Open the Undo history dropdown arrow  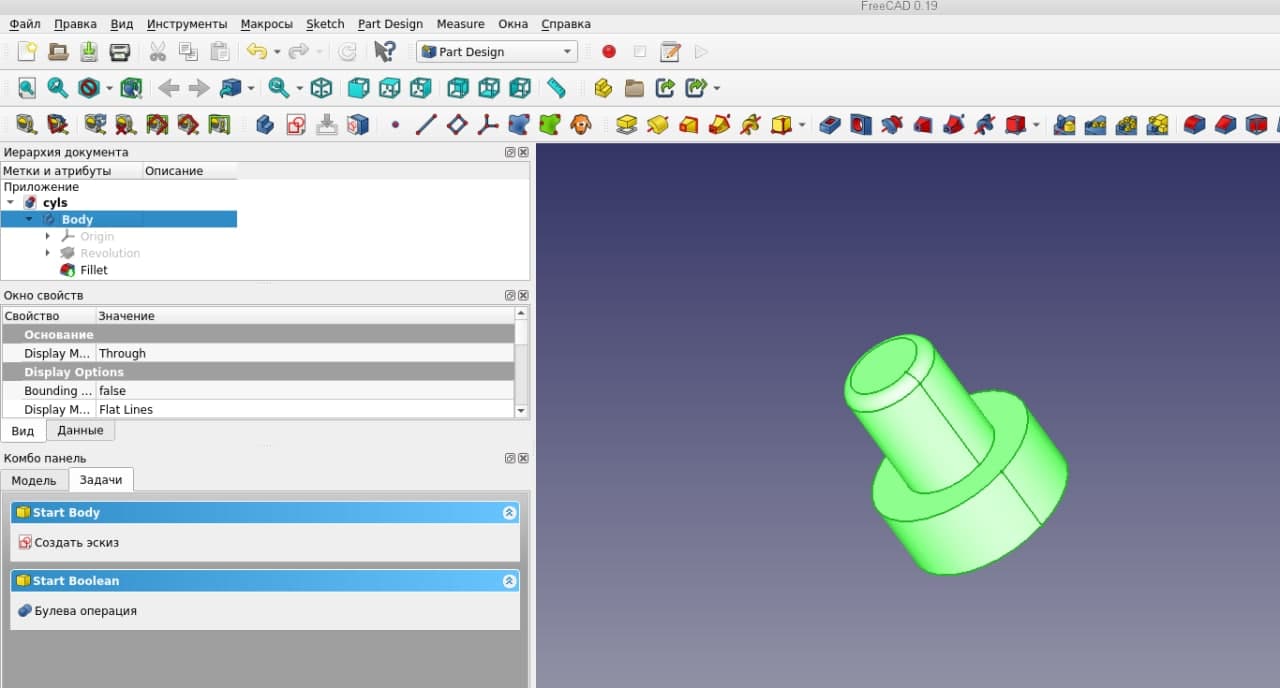click(277, 51)
